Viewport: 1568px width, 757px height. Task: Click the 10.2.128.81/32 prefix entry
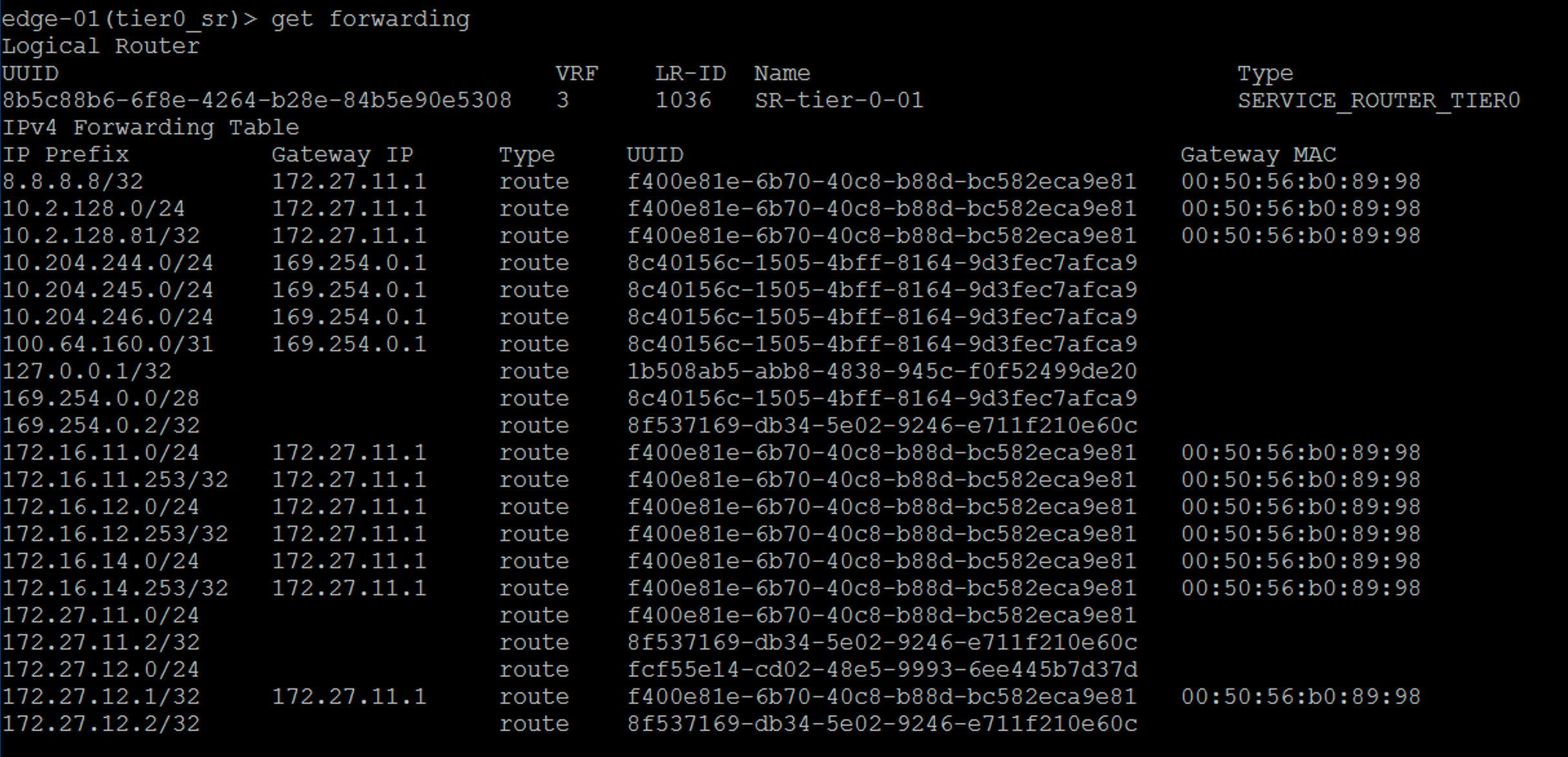[101, 236]
